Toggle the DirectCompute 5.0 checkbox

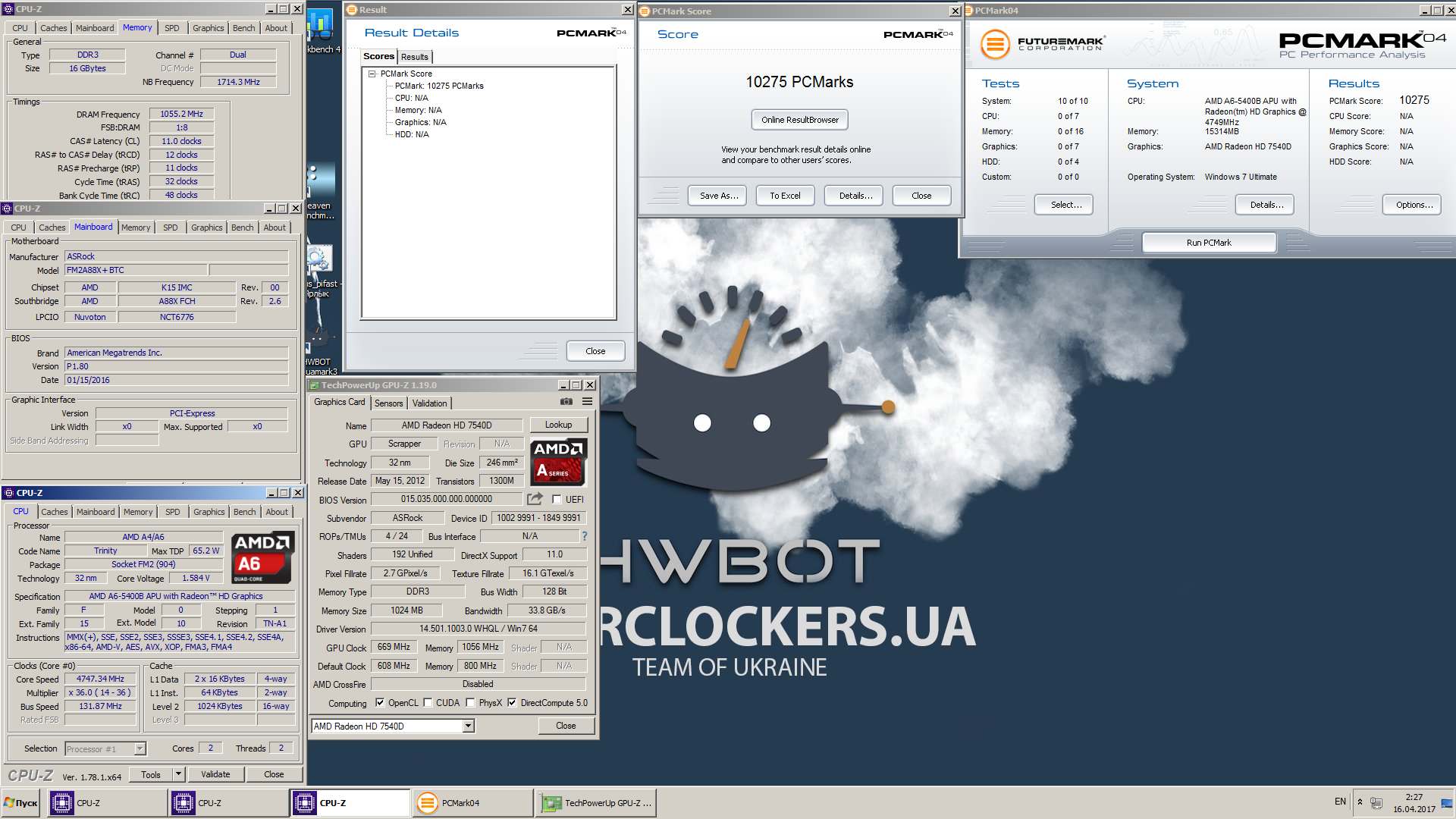tap(512, 703)
